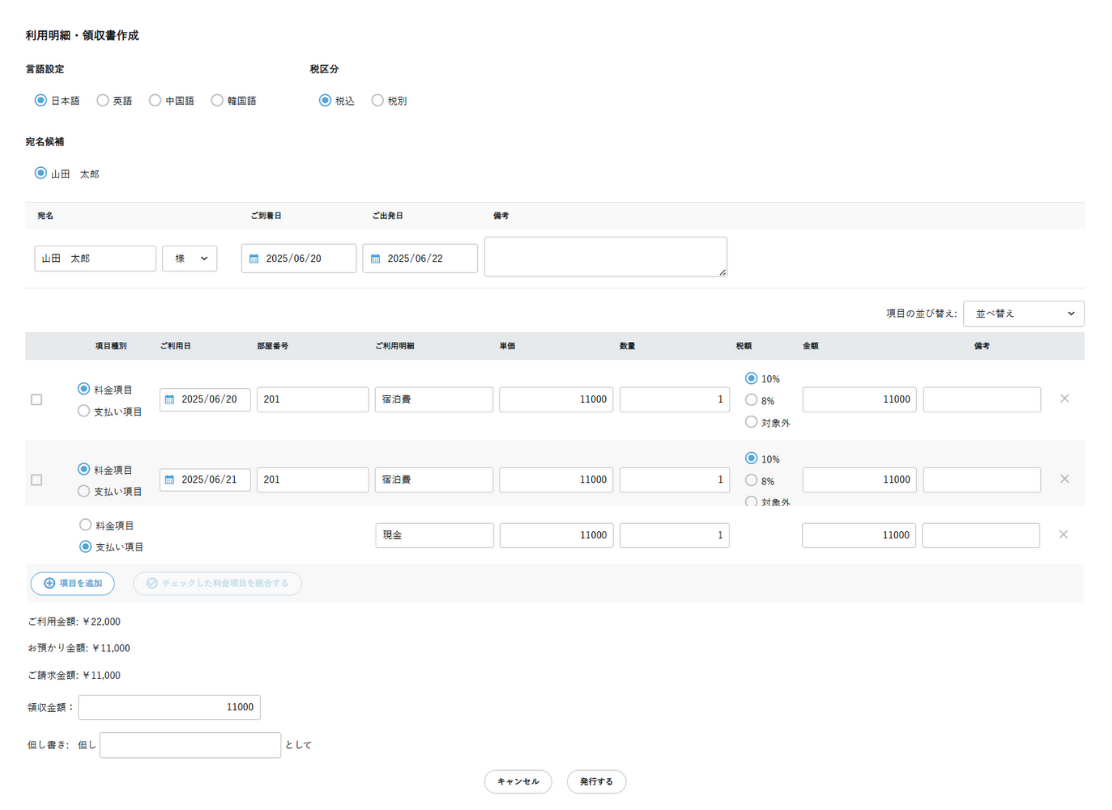Remove the first 宿泊費 row with X icon
Viewport: 1112px width, 810px height.
1064,399
